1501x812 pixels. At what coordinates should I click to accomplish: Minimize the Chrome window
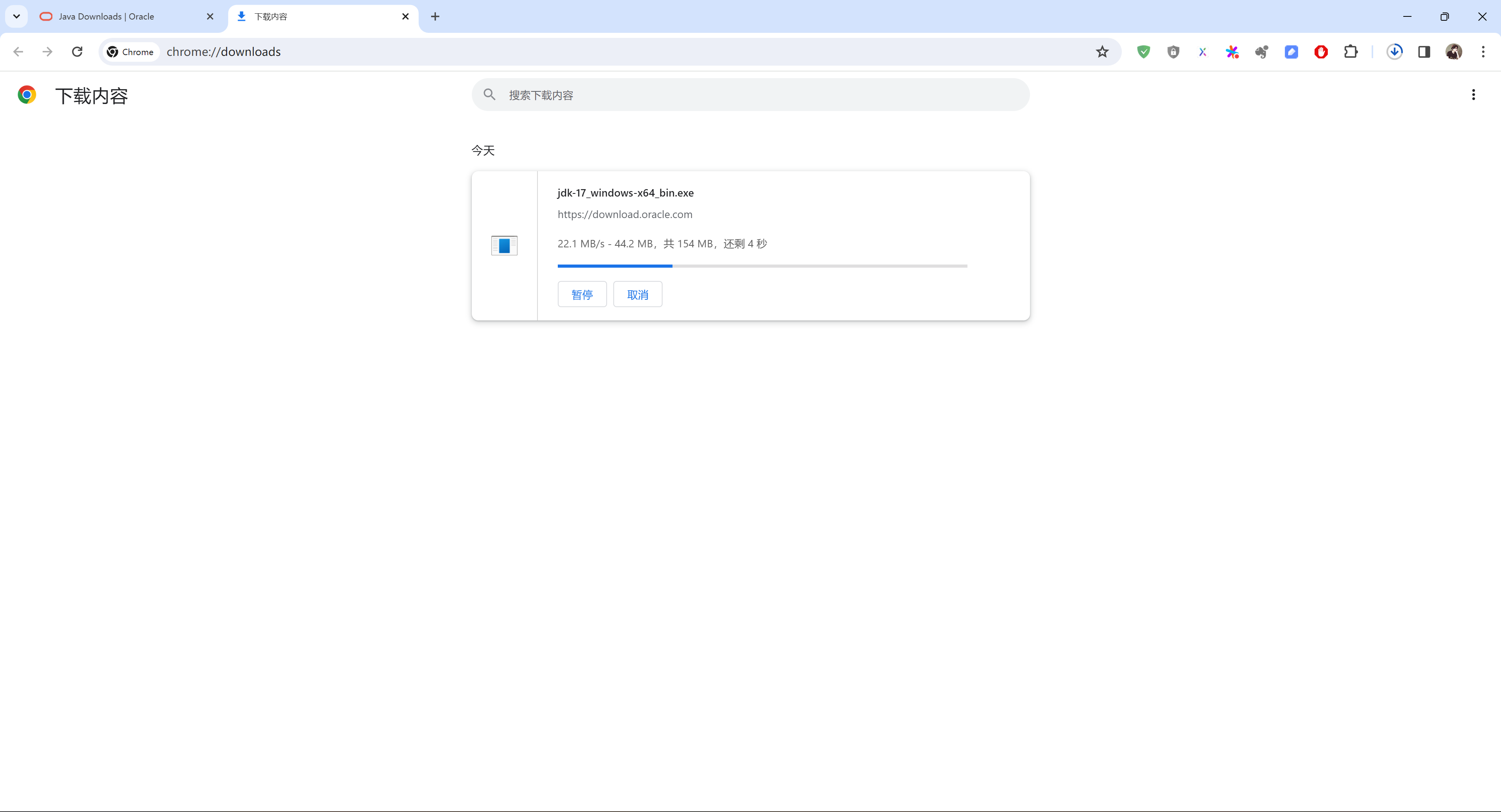pyautogui.click(x=1407, y=16)
